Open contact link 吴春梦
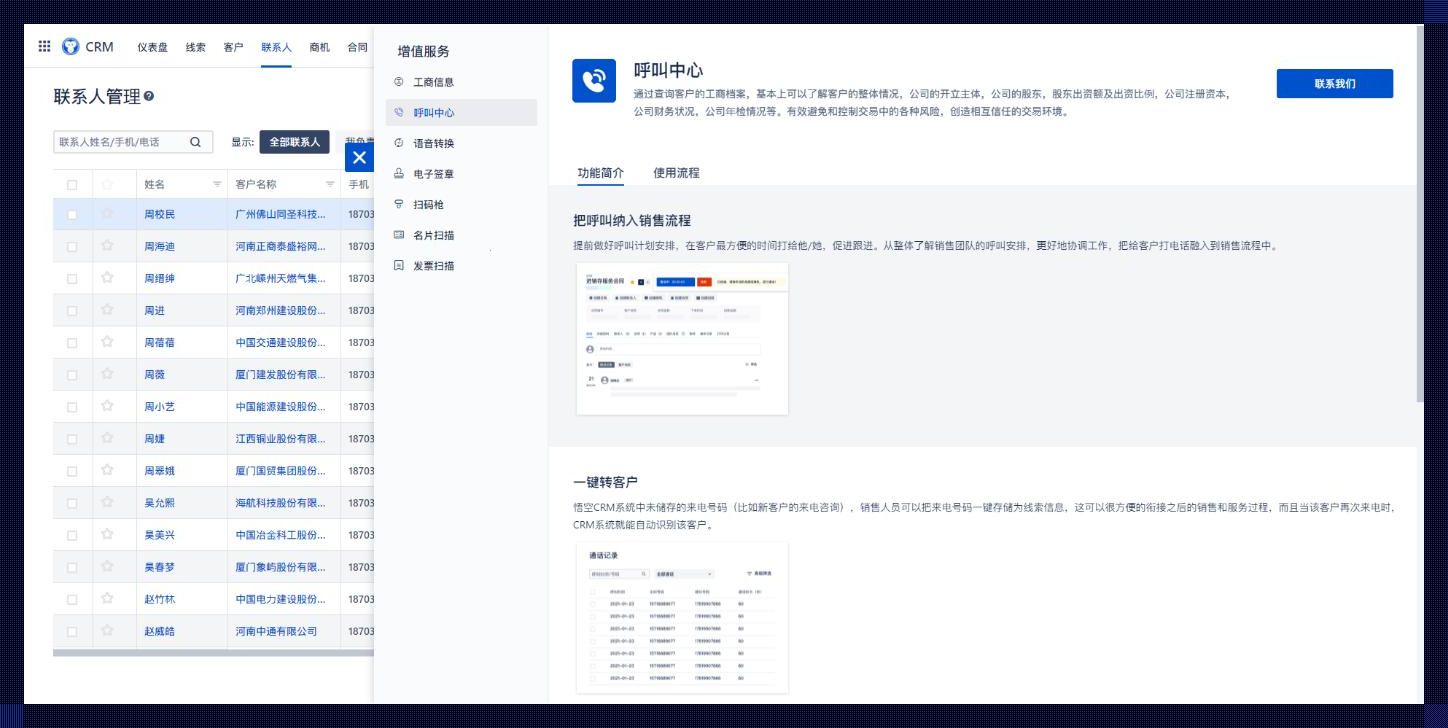Viewport: 1448px width, 728px height. 160,567
